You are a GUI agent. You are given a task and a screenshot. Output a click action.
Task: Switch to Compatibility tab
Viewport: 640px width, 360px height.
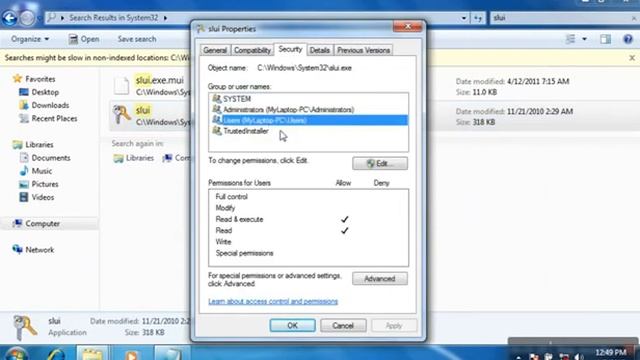252,50
